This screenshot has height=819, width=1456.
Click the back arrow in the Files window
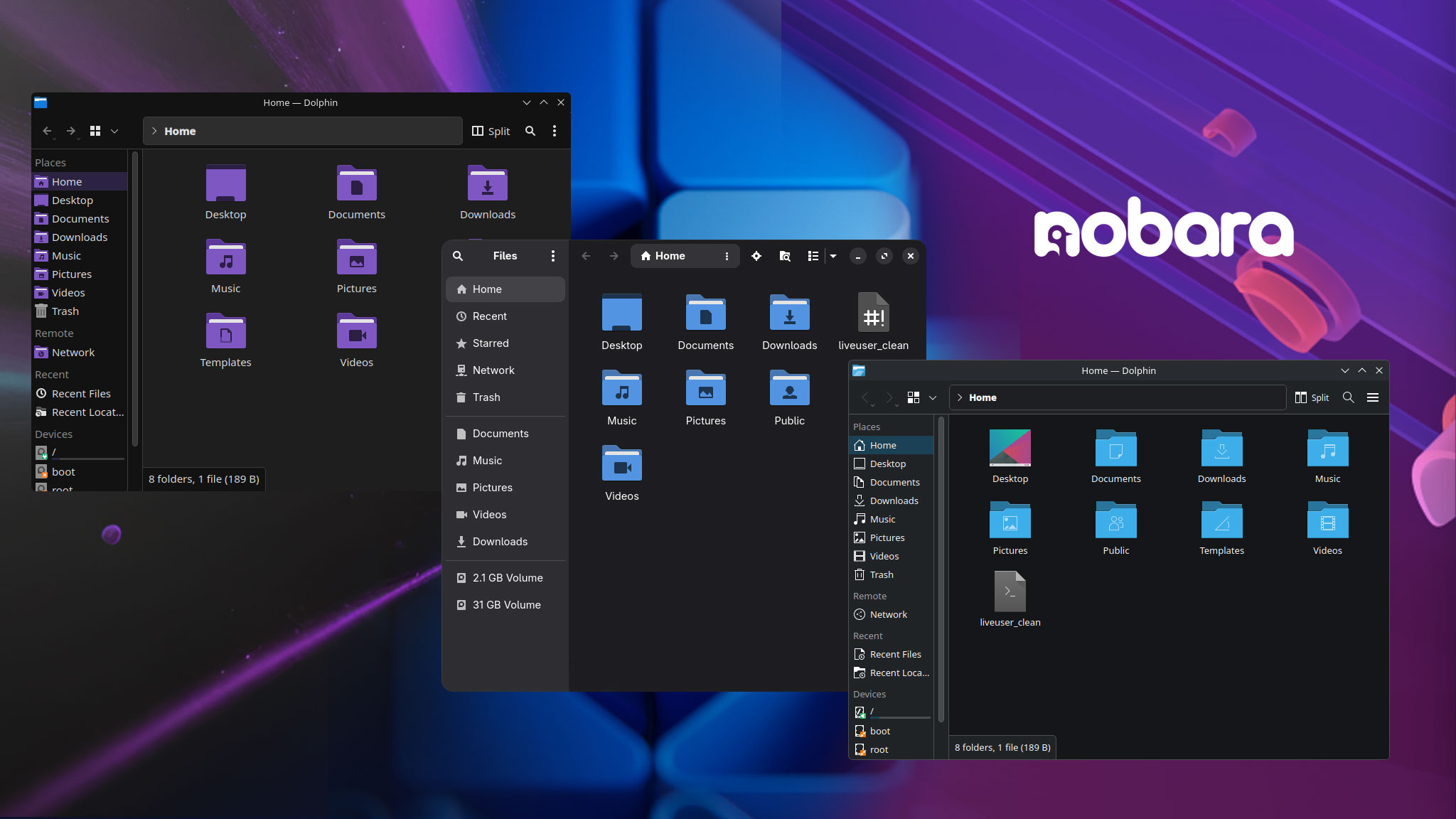tap(586, 256)
